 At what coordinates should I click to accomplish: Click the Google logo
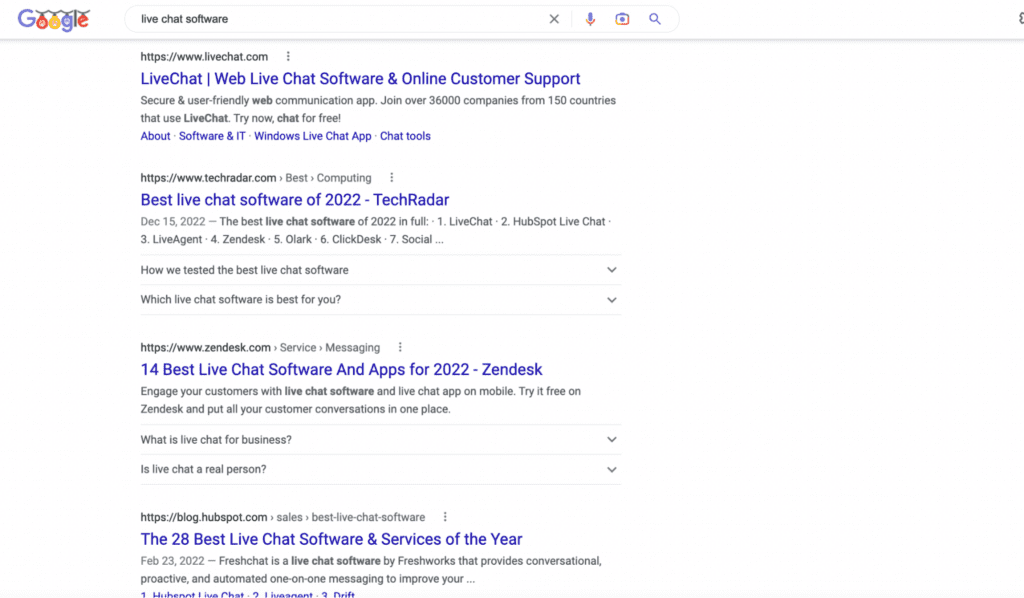pyautogui.click(x=54, y=20)
